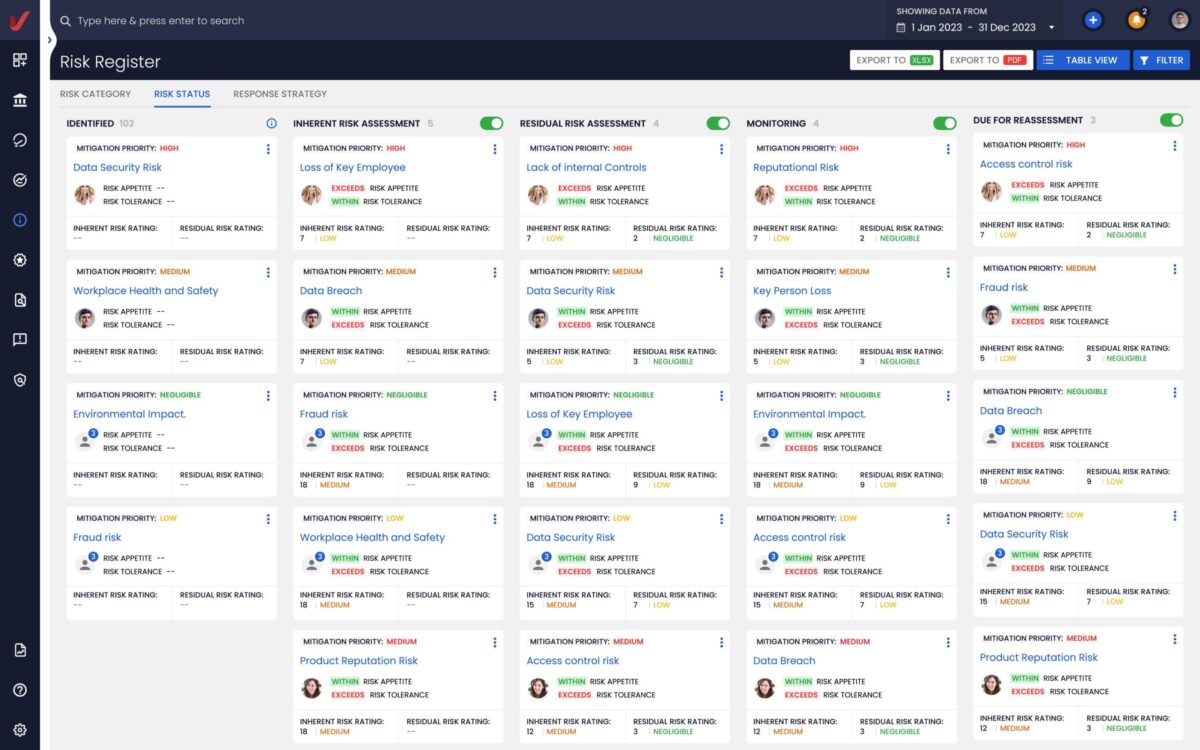
Task: Open the Workplace Health and Safety risk link
Action: click(145, 291)
